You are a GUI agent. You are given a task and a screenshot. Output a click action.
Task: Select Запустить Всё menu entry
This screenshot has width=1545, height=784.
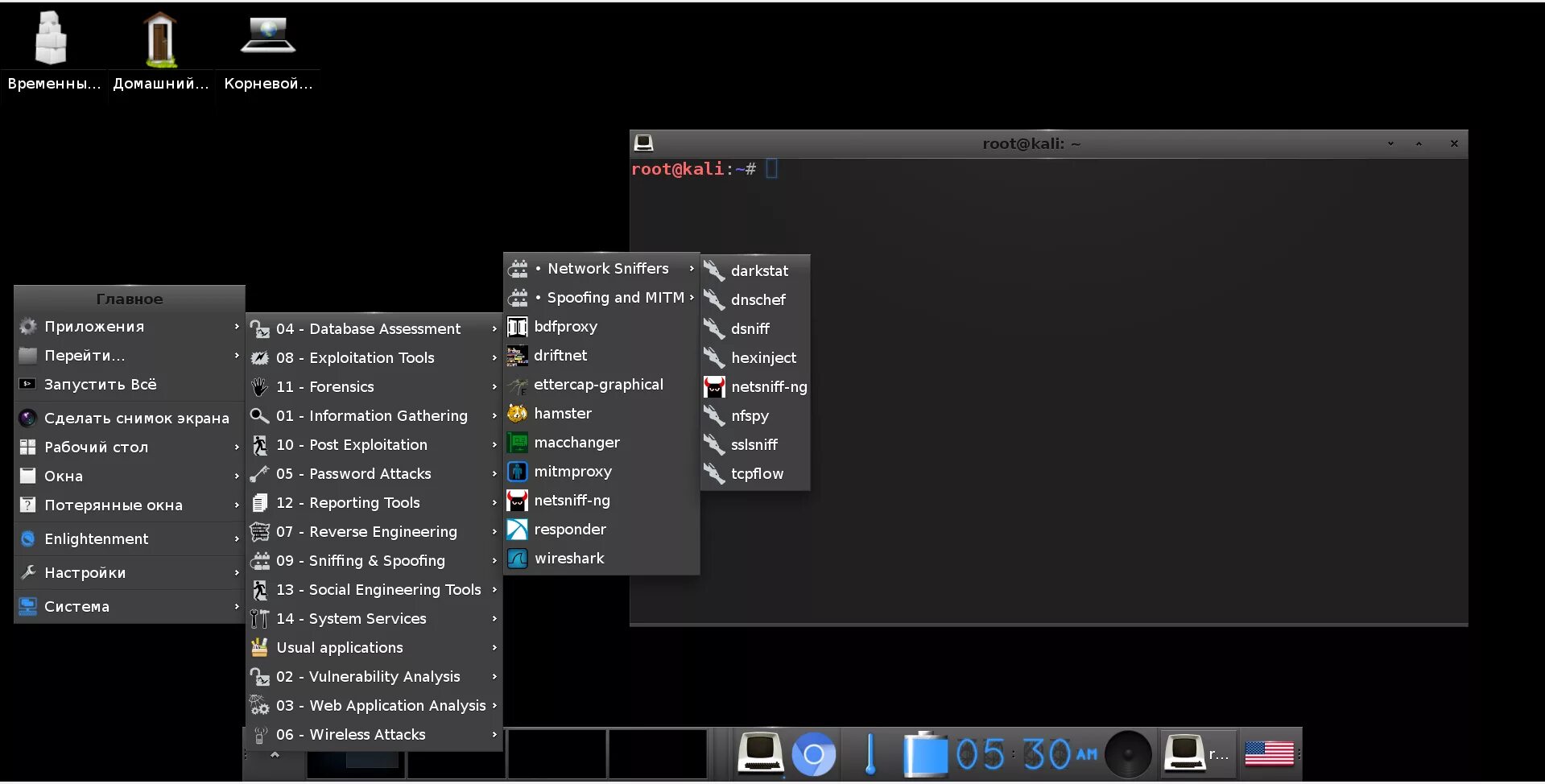coord(130,385)
